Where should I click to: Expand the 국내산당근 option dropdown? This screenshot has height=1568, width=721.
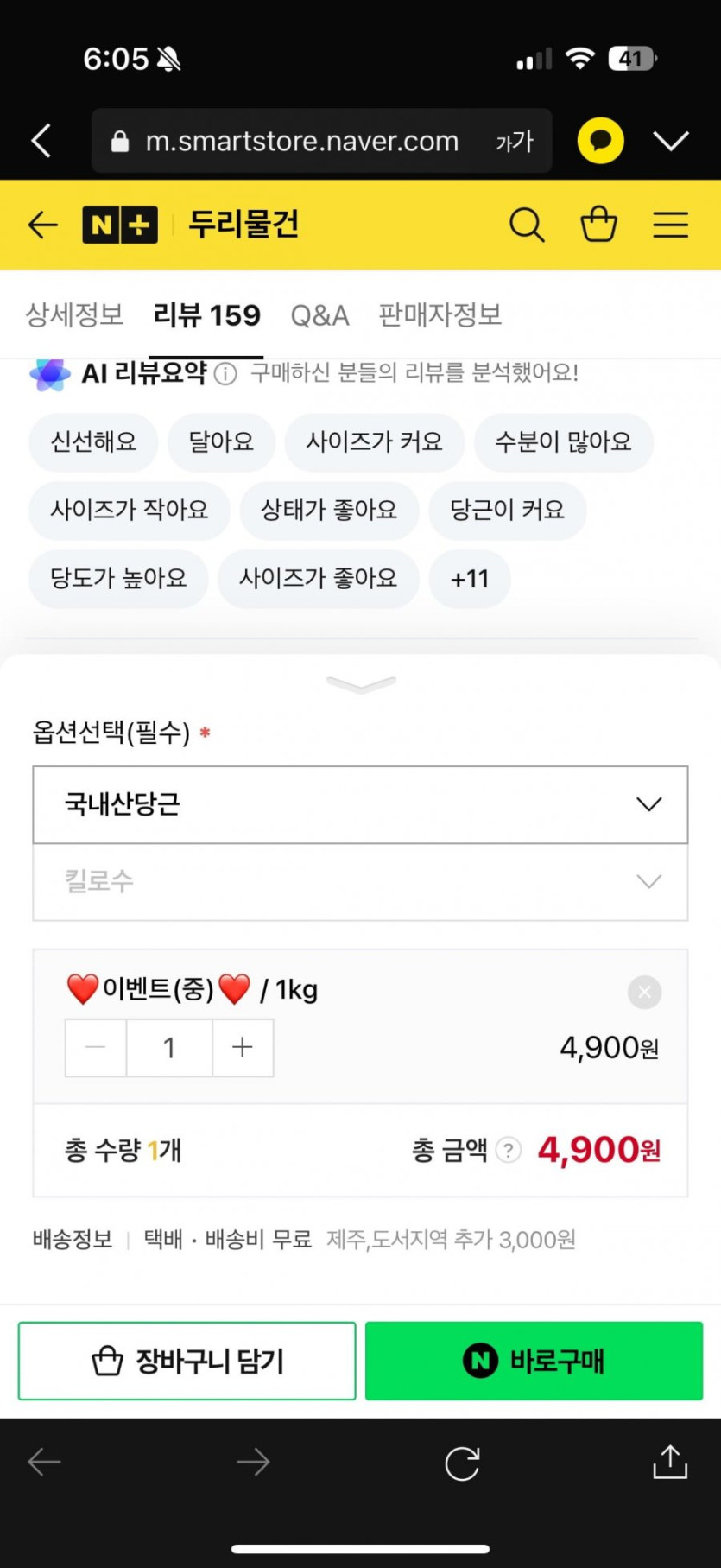click(x=360, y=804)
